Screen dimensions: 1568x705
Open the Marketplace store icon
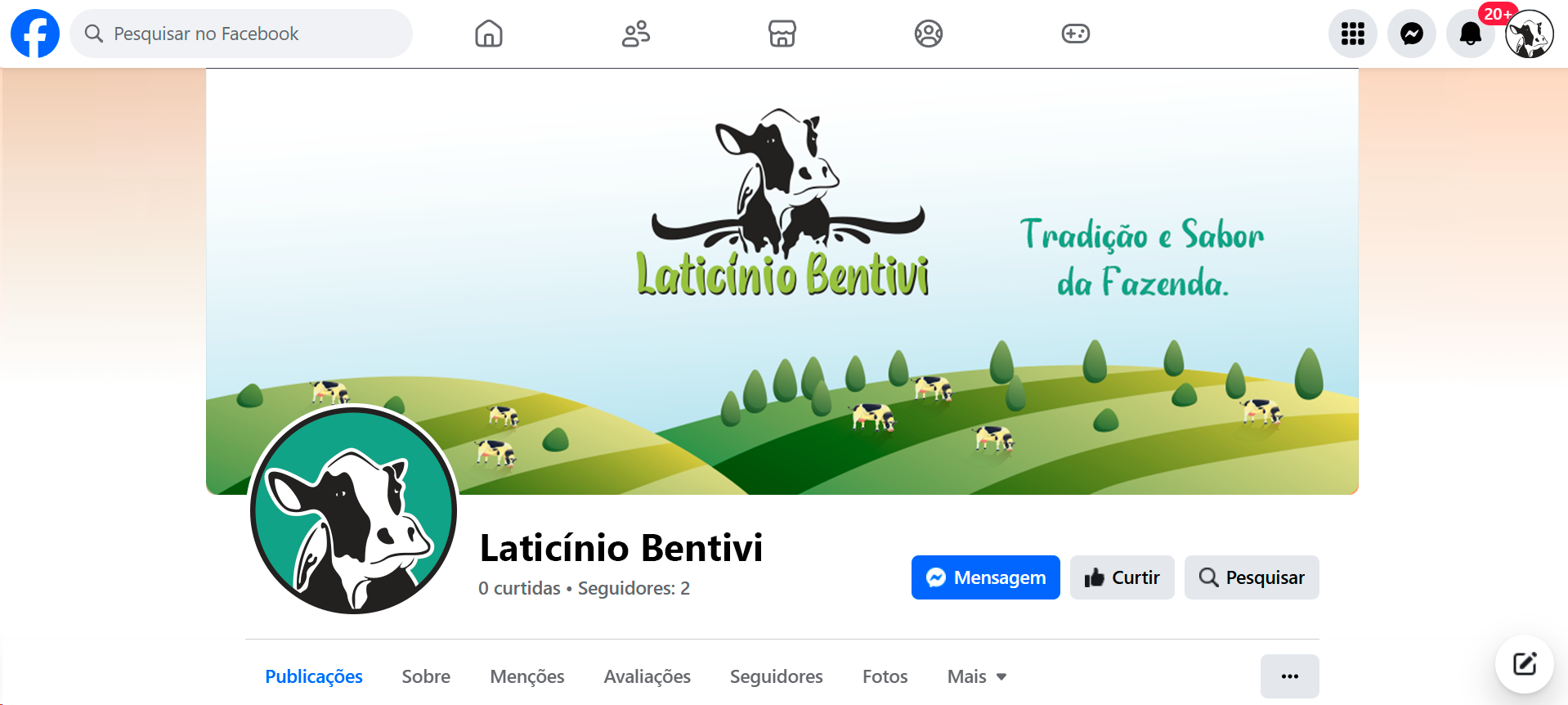782,34
